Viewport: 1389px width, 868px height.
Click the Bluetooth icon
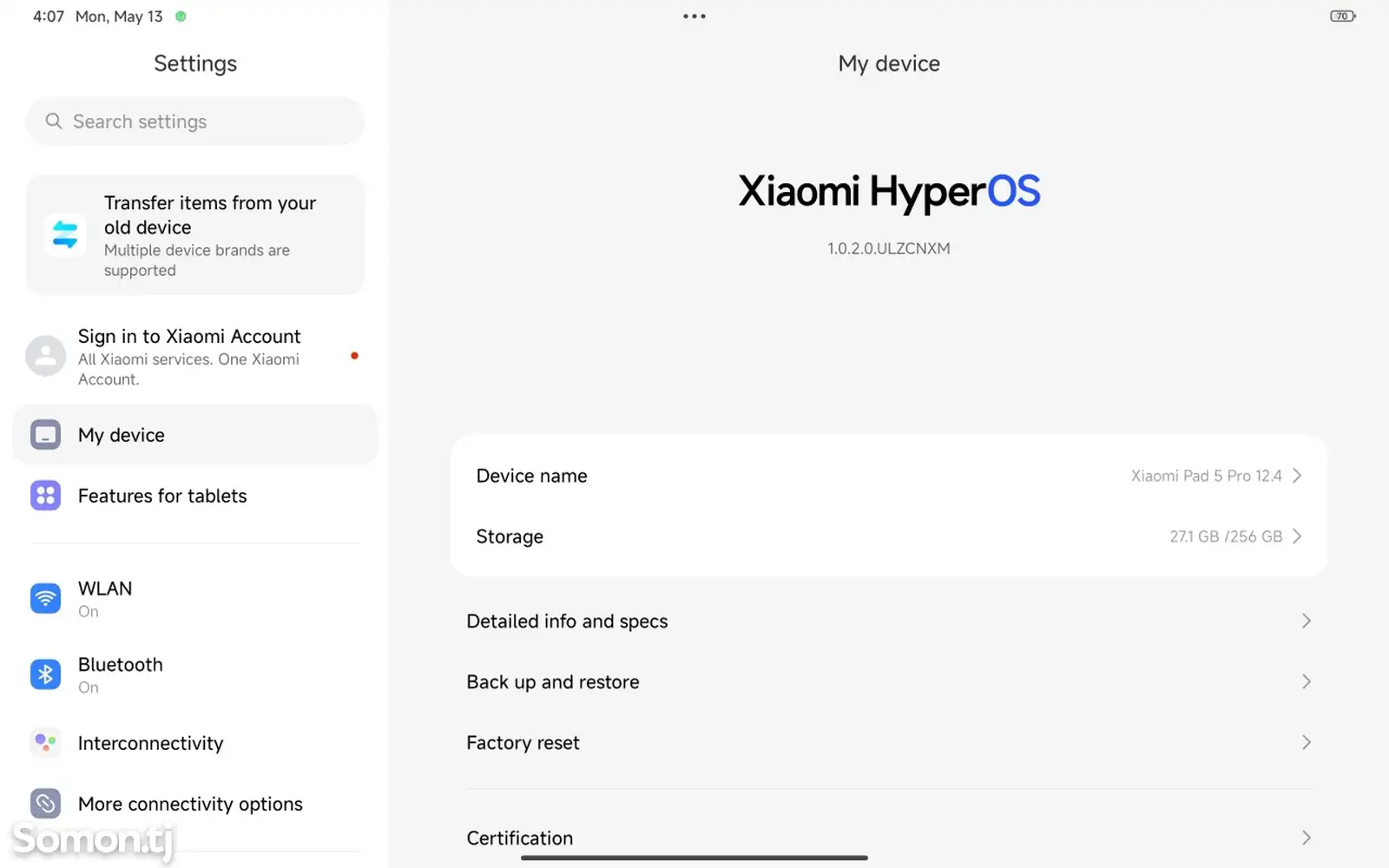(45, 674)
